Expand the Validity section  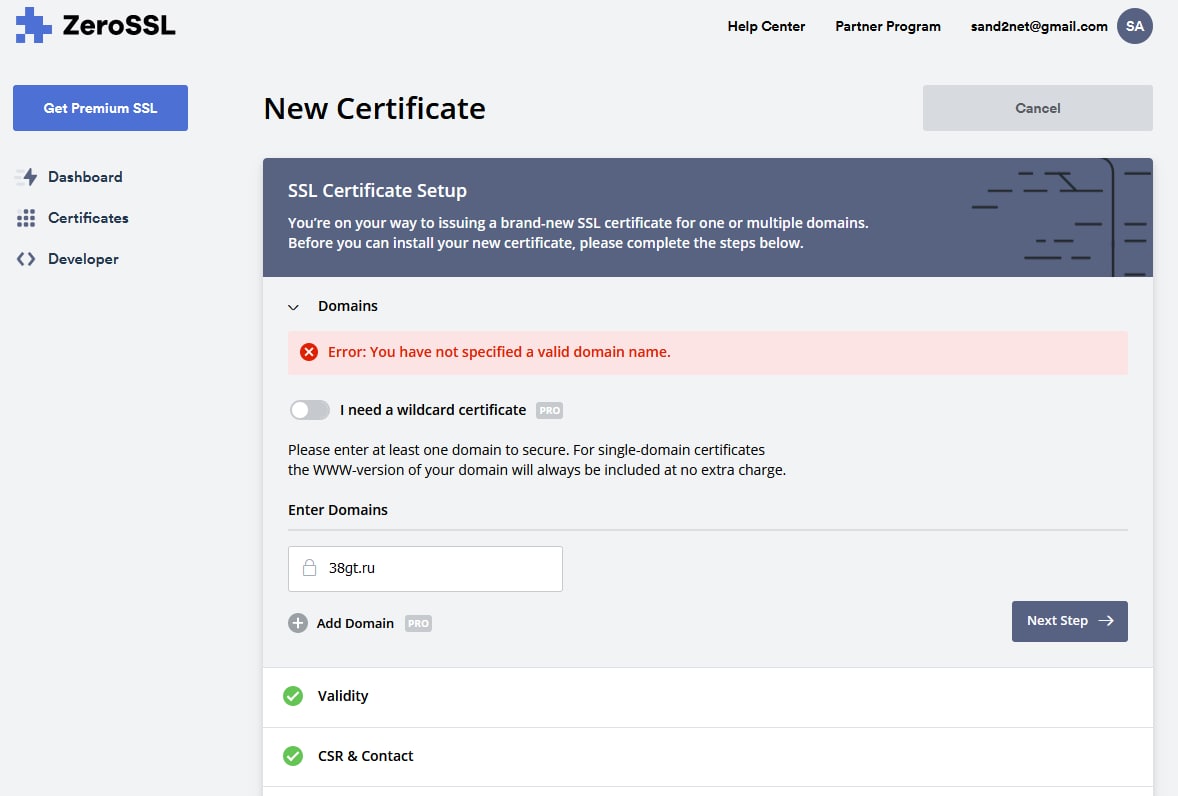tap(343, 696)
